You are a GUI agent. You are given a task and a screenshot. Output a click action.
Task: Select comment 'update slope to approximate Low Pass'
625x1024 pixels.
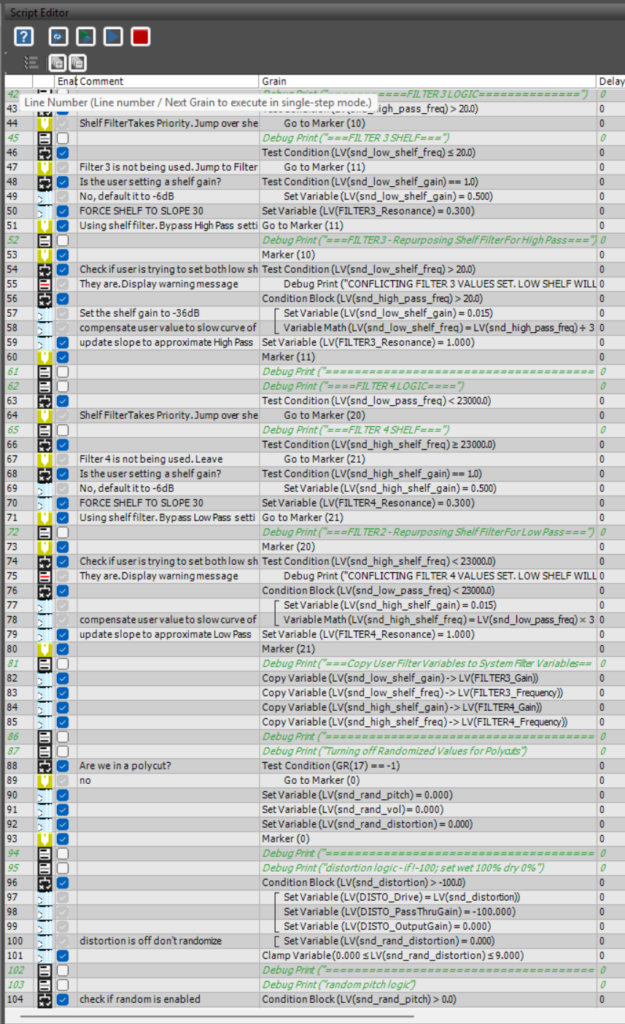(165, 634)
